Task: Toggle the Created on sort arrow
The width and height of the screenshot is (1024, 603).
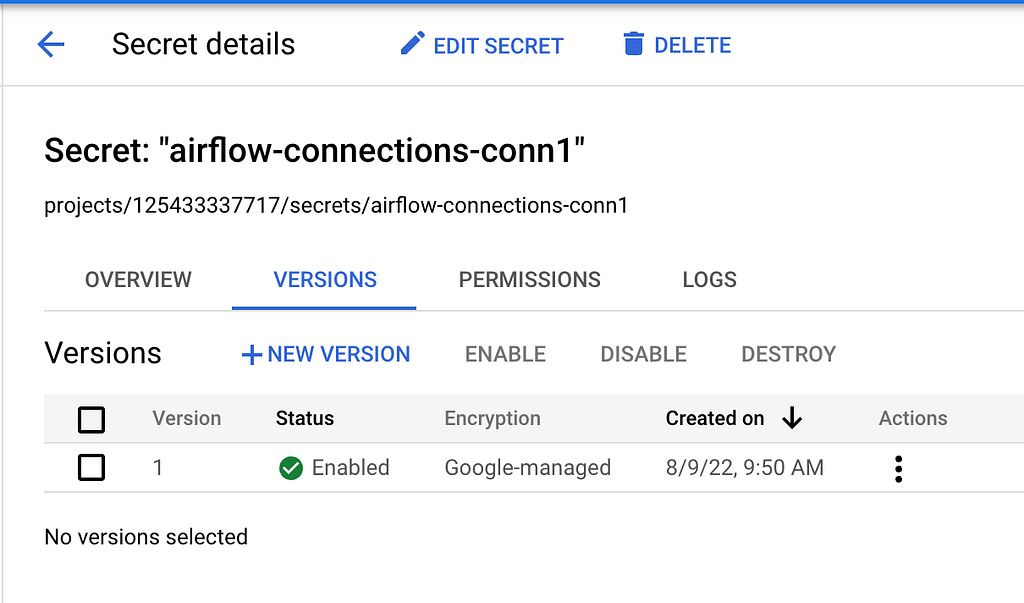Action: [x=792, y=417]
